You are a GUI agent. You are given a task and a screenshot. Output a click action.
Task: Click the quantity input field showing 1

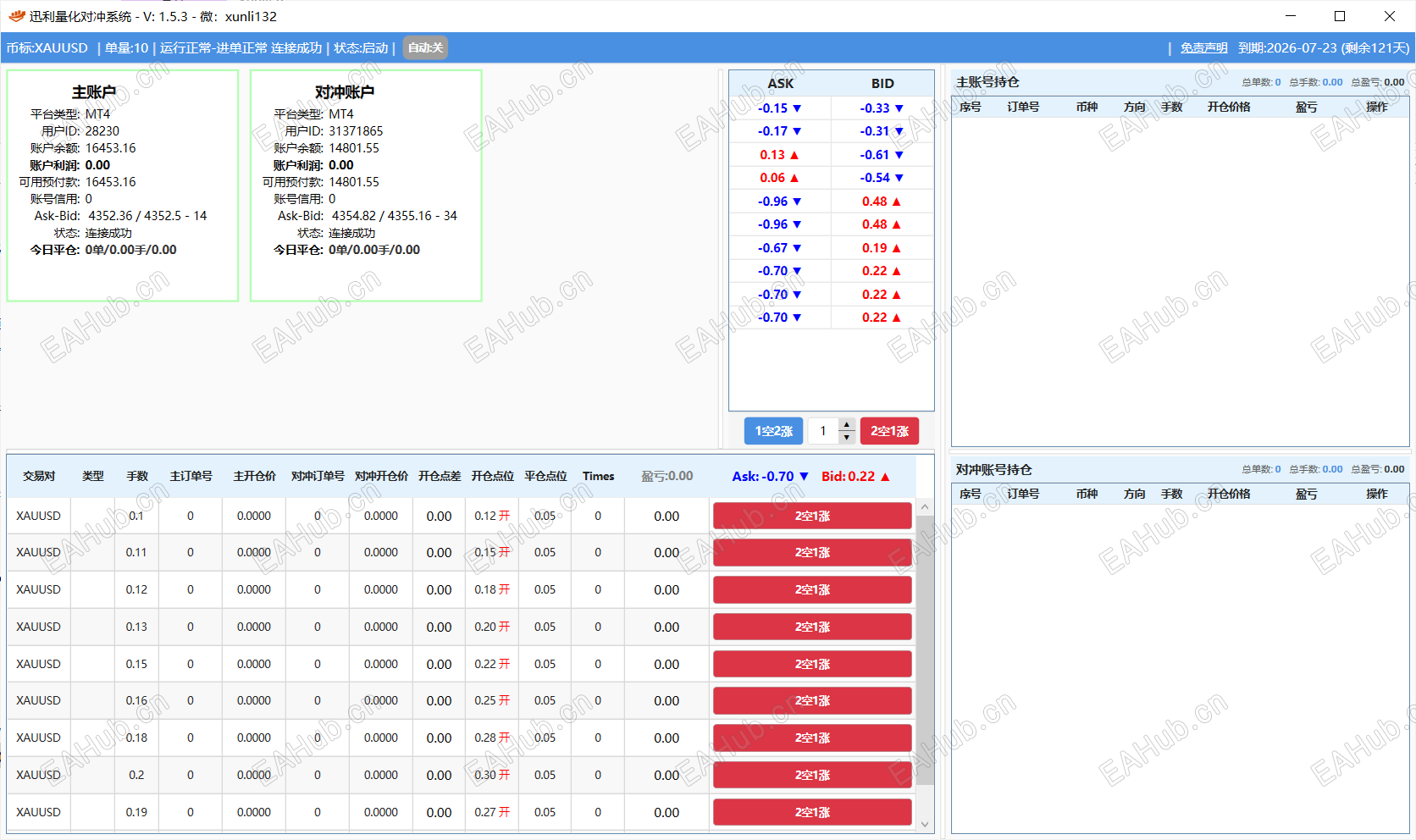tap(822, 431)
